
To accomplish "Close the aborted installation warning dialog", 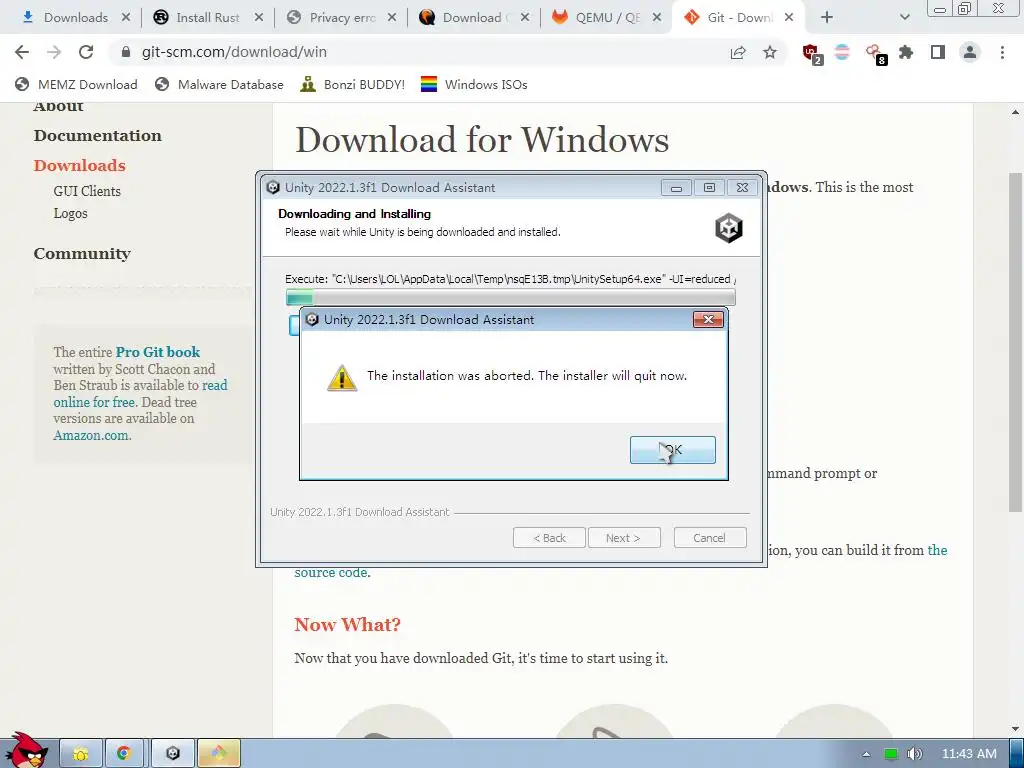I will click(x=708, y=319).
